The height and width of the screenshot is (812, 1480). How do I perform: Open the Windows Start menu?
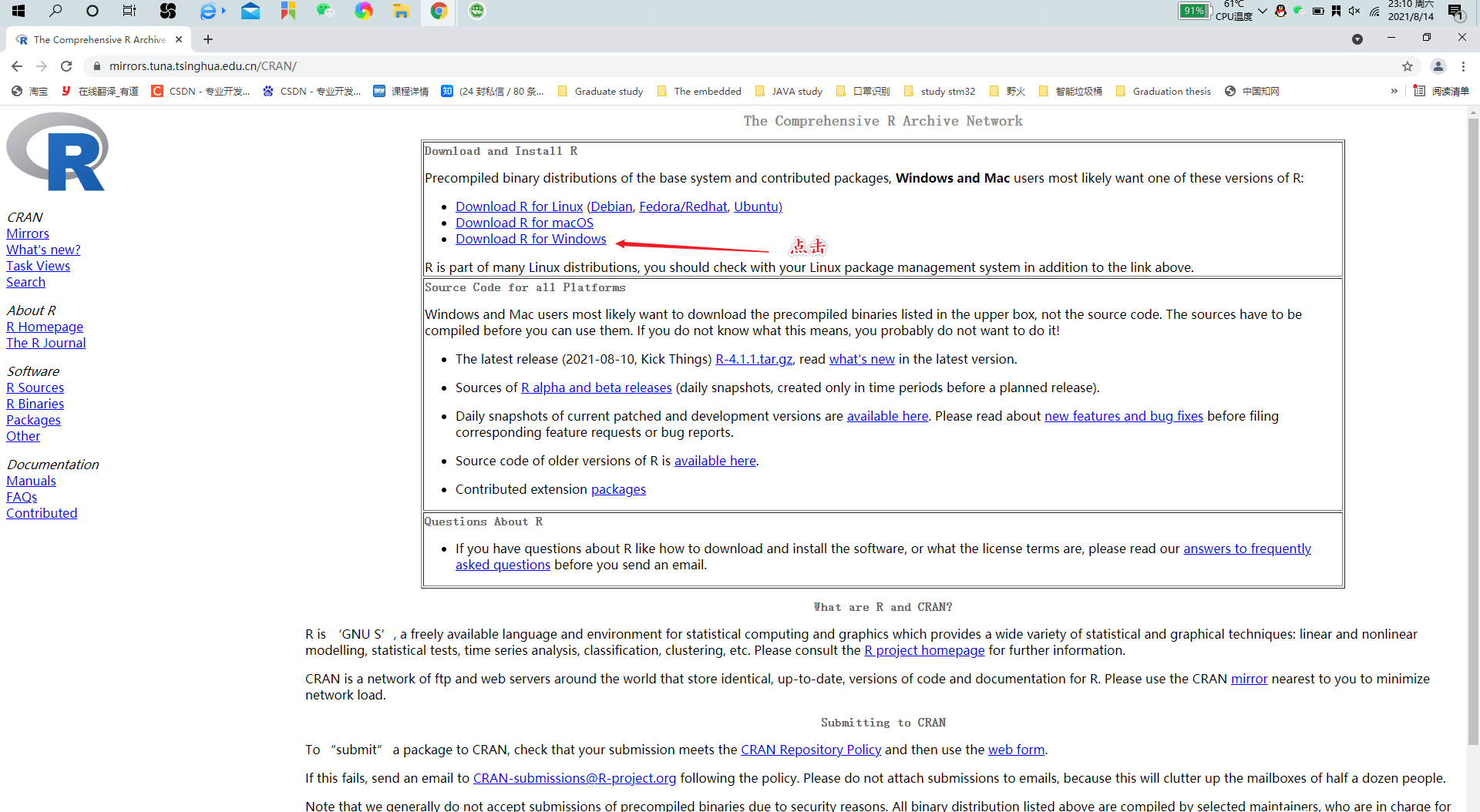click(x=18, y=11)
